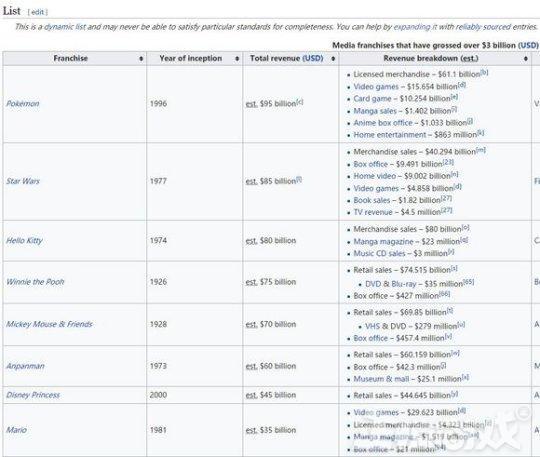Select year 1974 in Hello Kitty row
The image size is (540, 457).
tap(158, 240)
